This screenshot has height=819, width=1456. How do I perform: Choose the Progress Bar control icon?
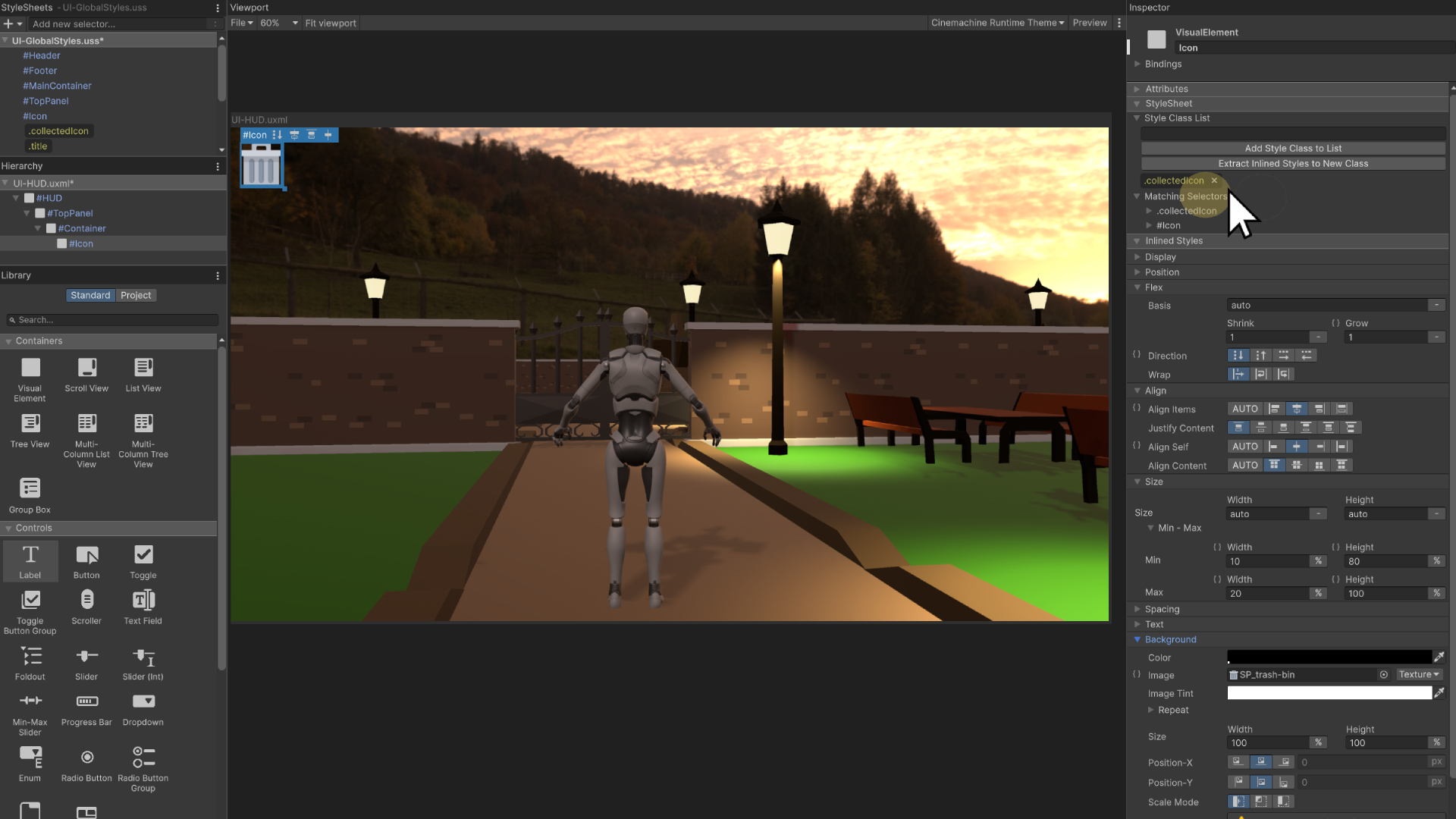[86, 702]
